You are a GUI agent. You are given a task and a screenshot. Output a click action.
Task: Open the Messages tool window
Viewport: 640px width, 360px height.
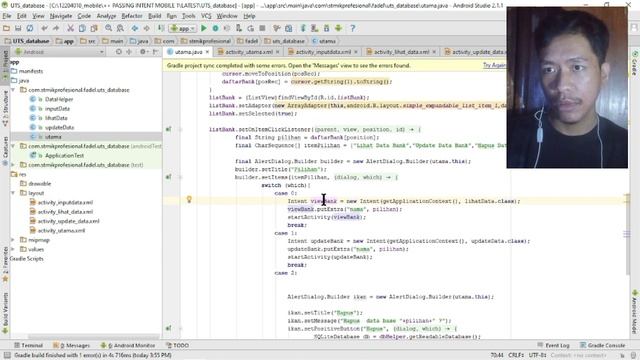pos(71,345)
